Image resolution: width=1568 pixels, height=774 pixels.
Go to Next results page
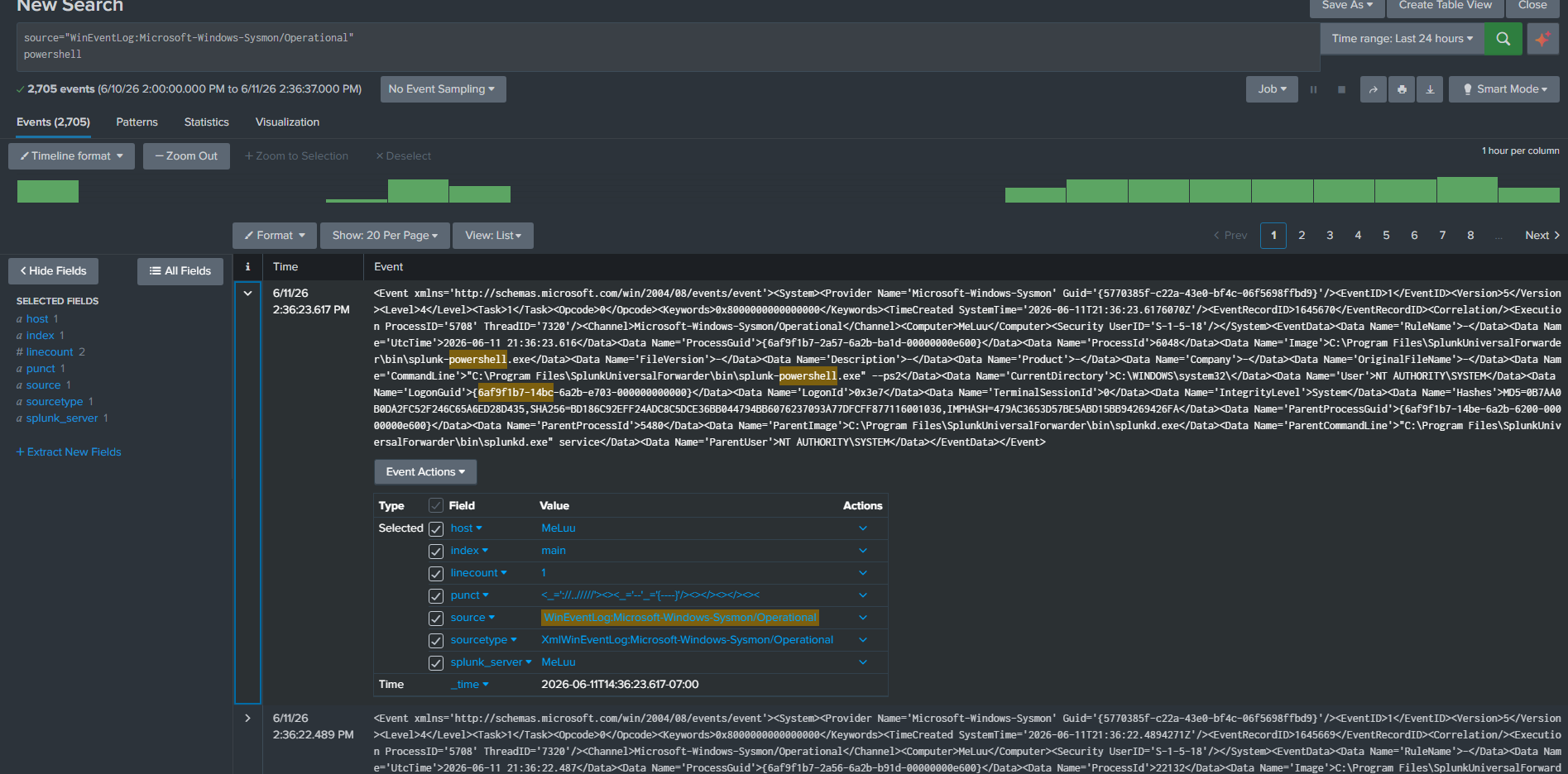(1542, 236)
